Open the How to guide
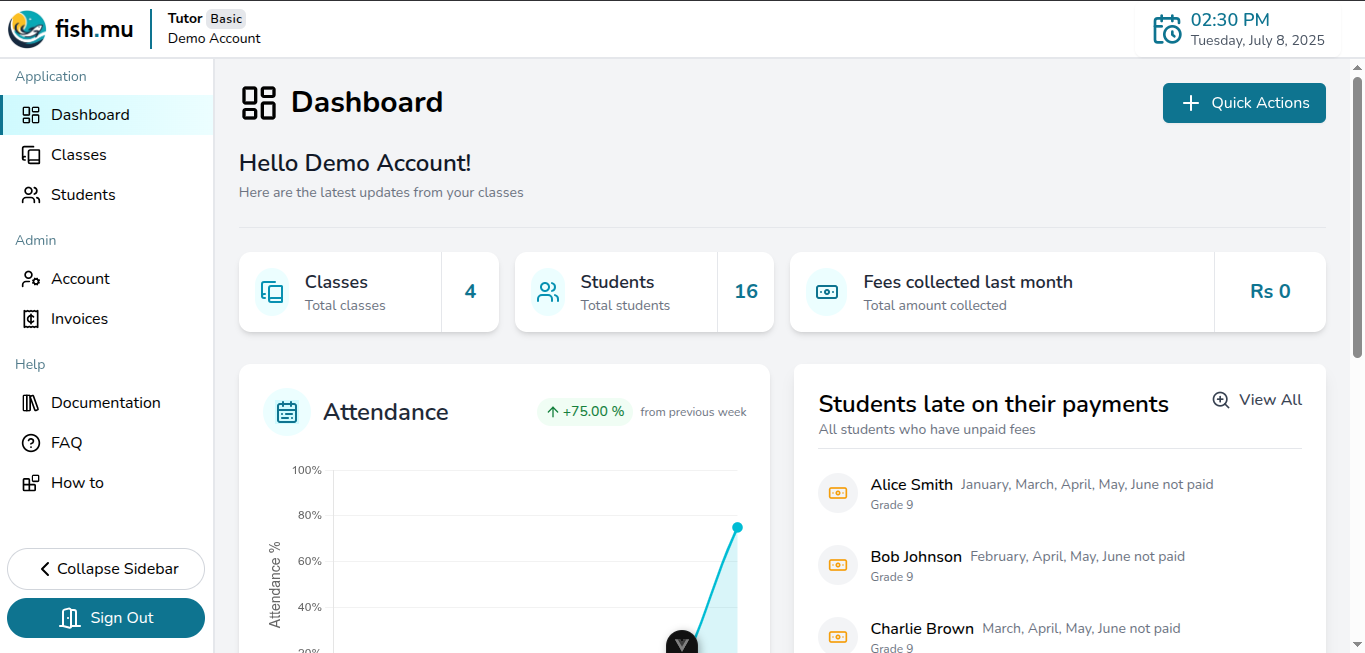Viewport: 1365px width, 653px height. [x=107, y=483]
